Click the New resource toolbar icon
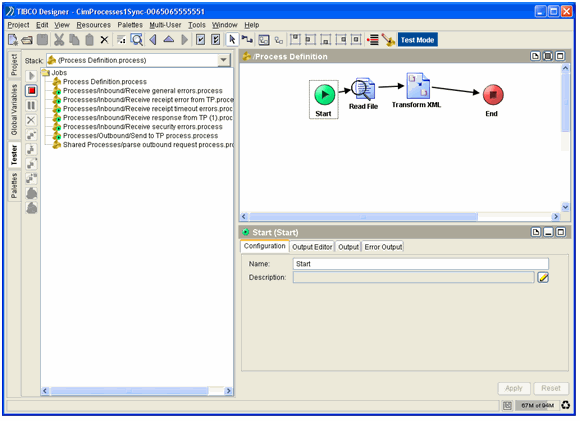Screen dimensions: 580x421 [x=13, y=40]
